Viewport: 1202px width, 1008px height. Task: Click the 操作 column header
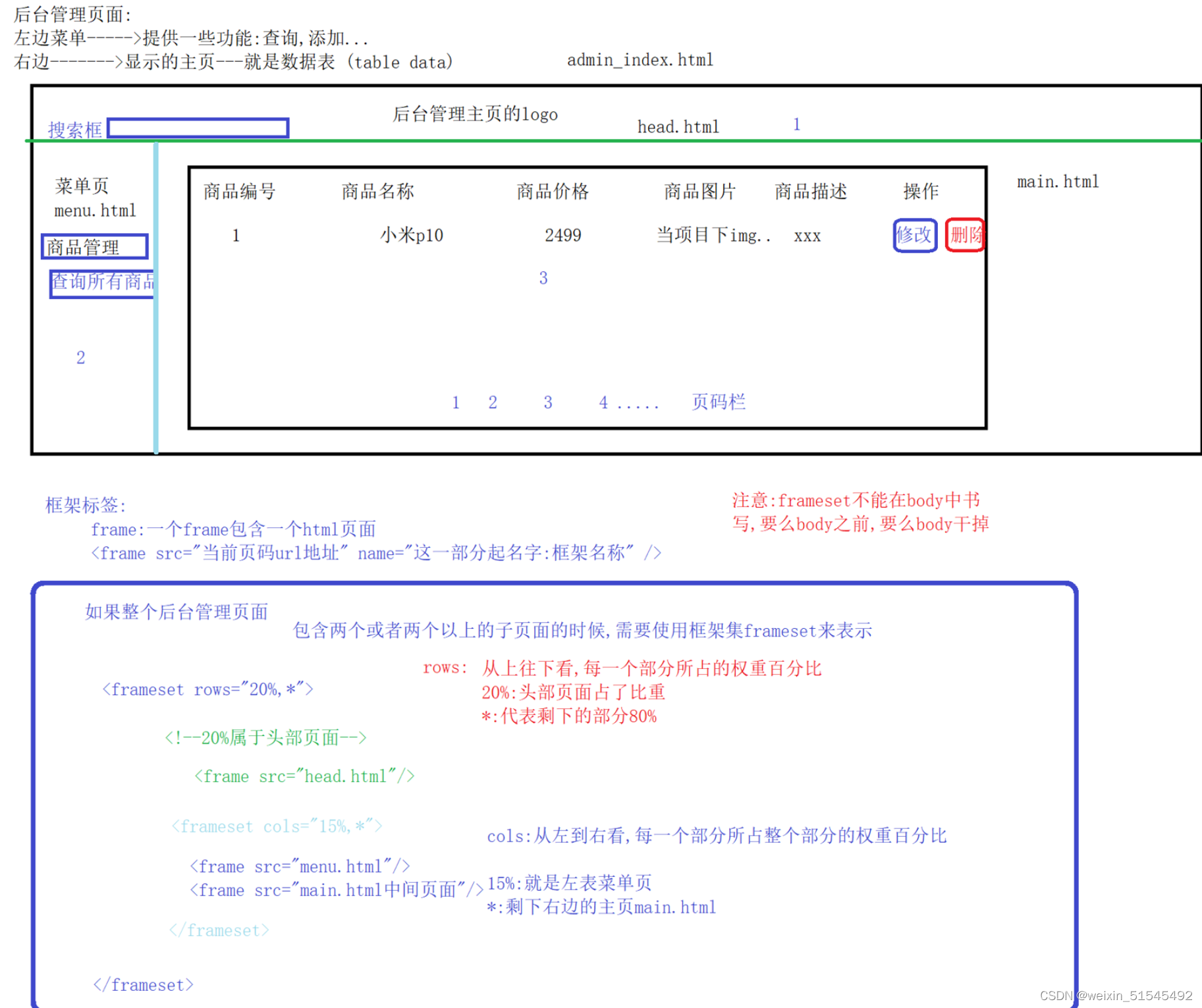tap(921, 192)
